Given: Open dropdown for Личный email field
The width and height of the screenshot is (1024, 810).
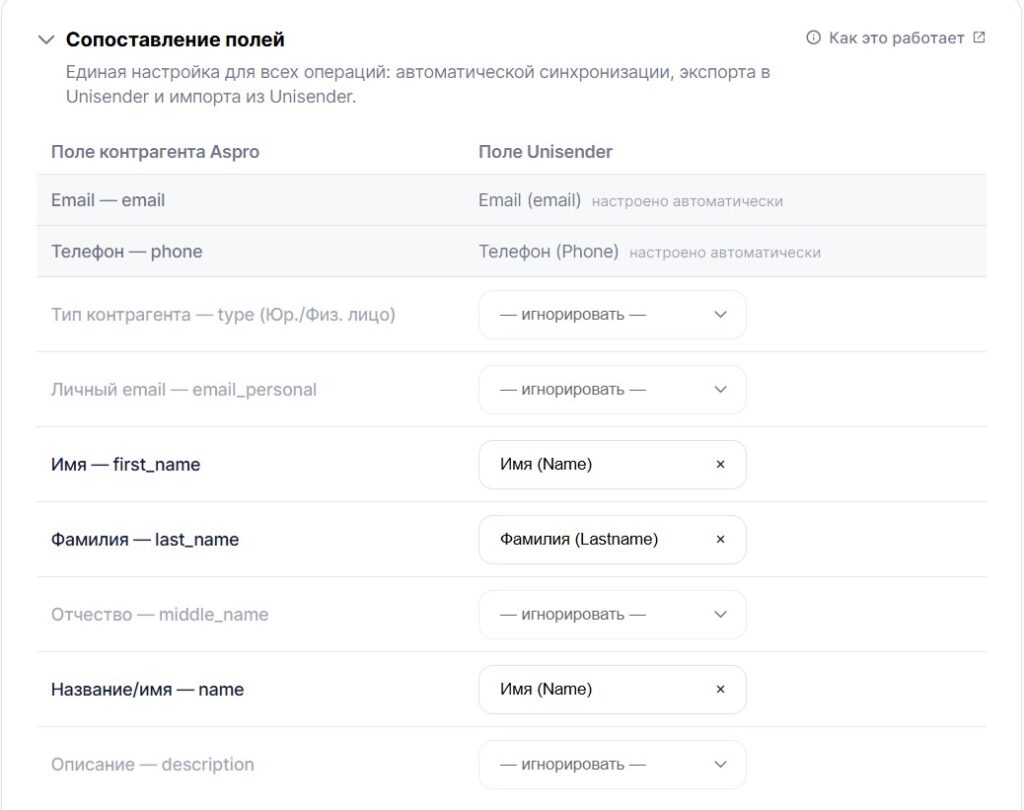Looking at the screenshot, I should point(613,390).
